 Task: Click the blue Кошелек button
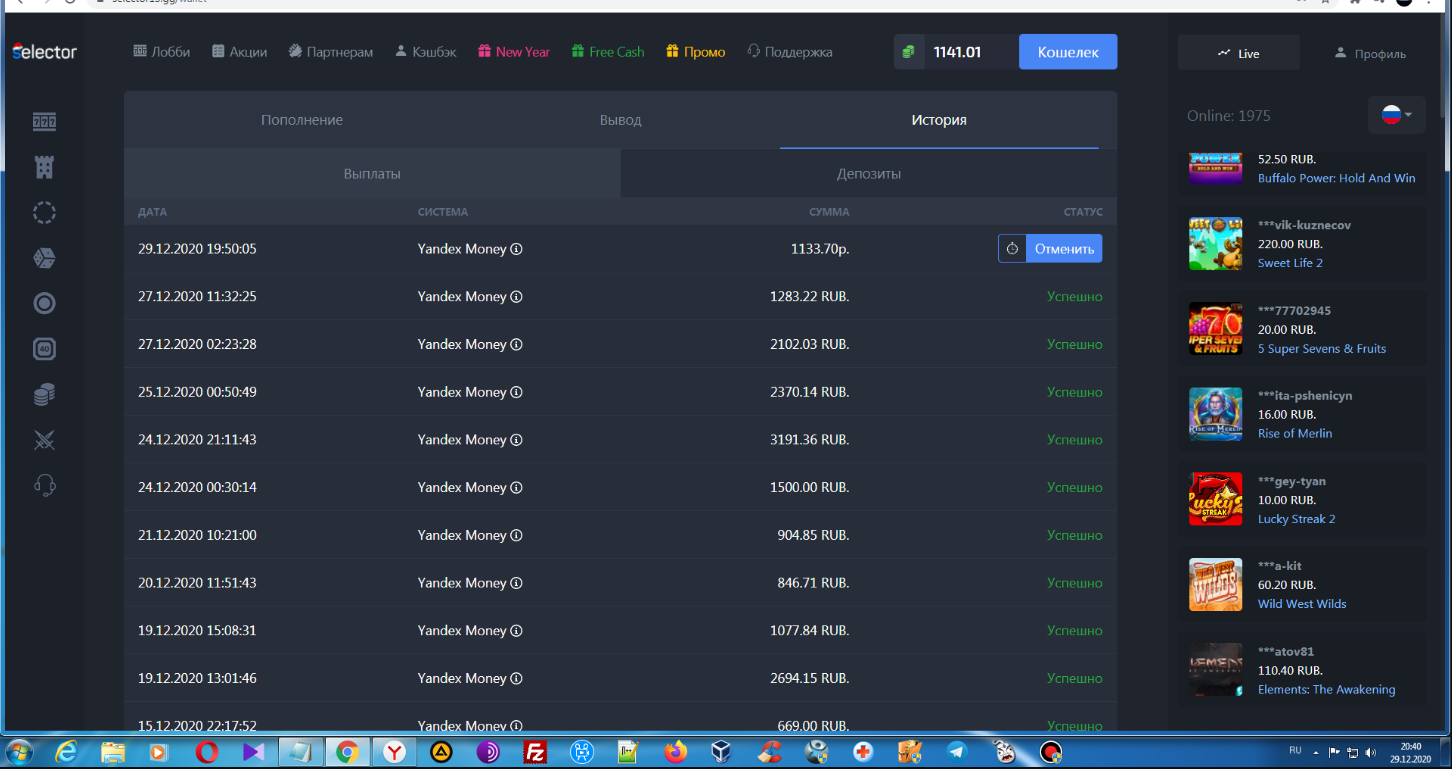(1068, 52)
